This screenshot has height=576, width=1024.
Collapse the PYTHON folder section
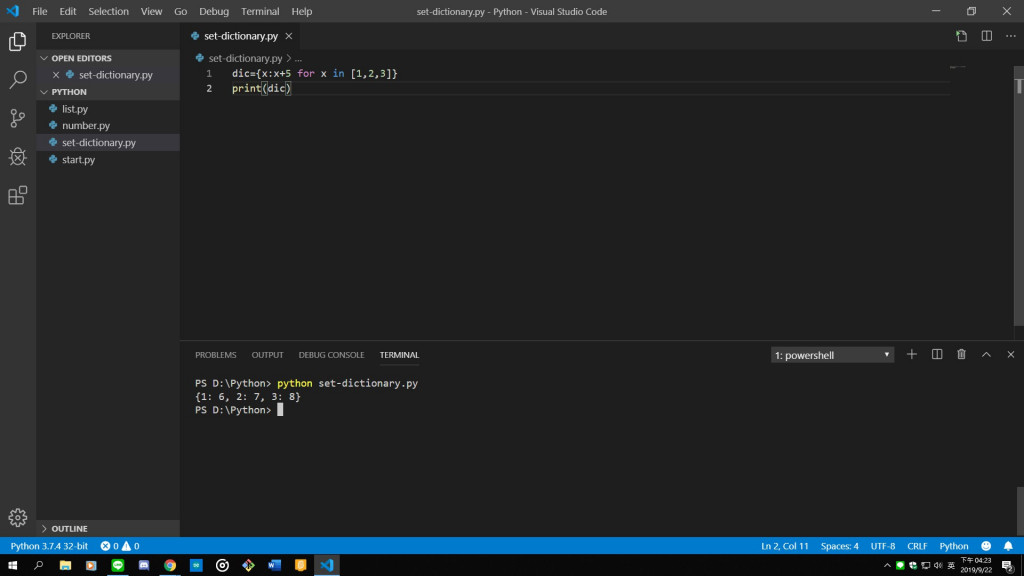108,92
